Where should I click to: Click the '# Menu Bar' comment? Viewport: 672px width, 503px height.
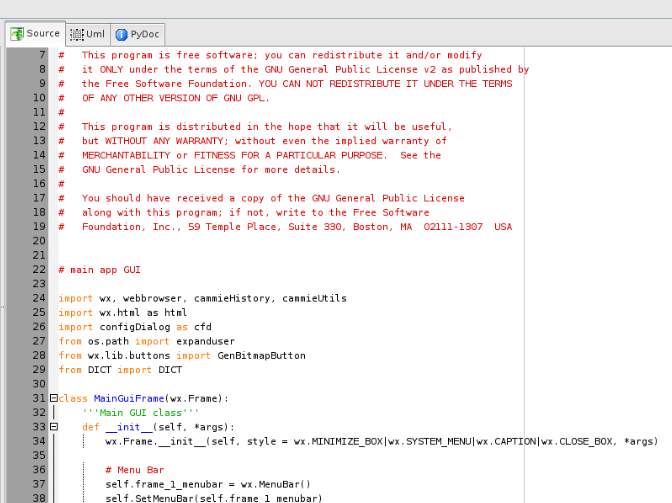135,470
